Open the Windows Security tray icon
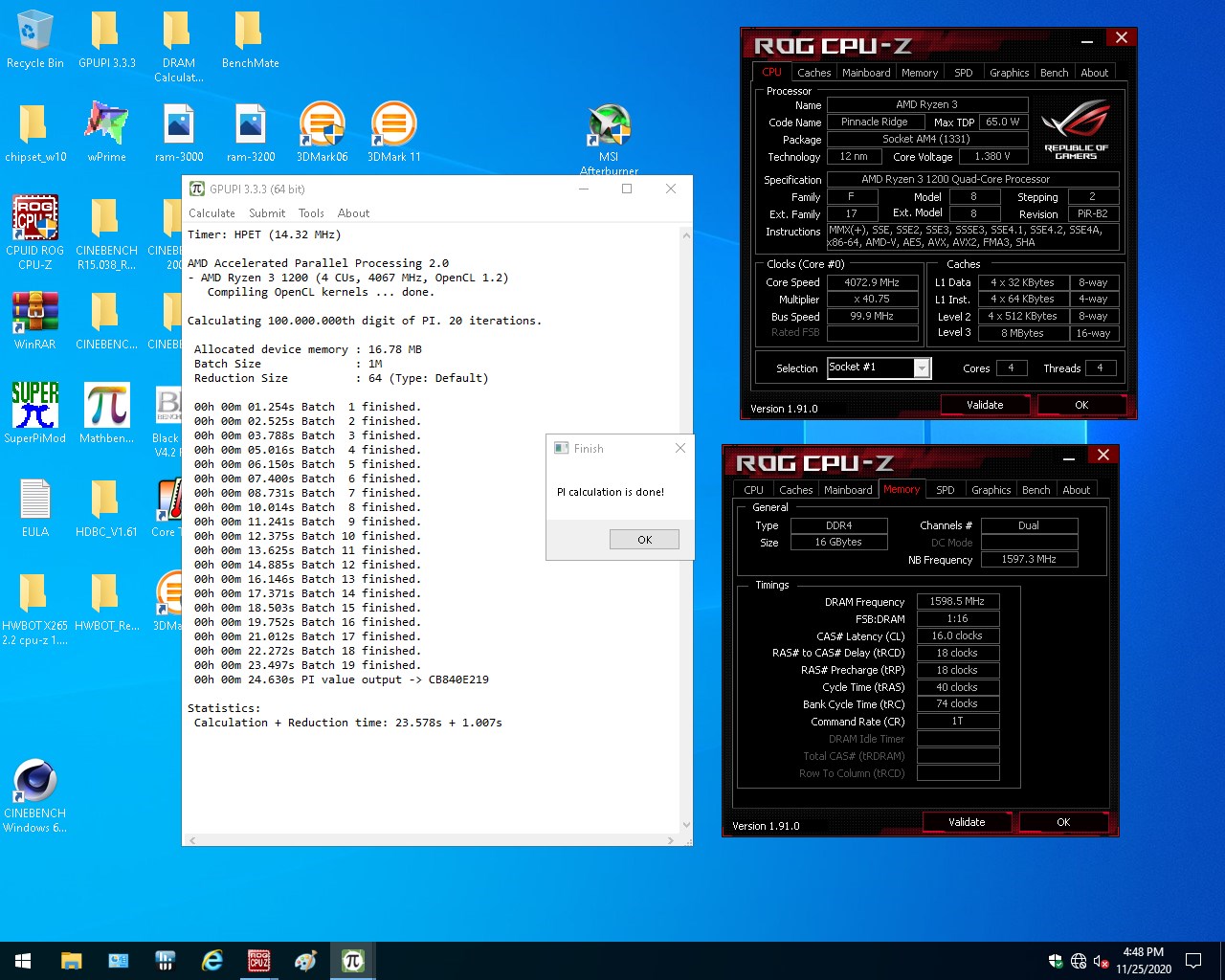 1056,961
